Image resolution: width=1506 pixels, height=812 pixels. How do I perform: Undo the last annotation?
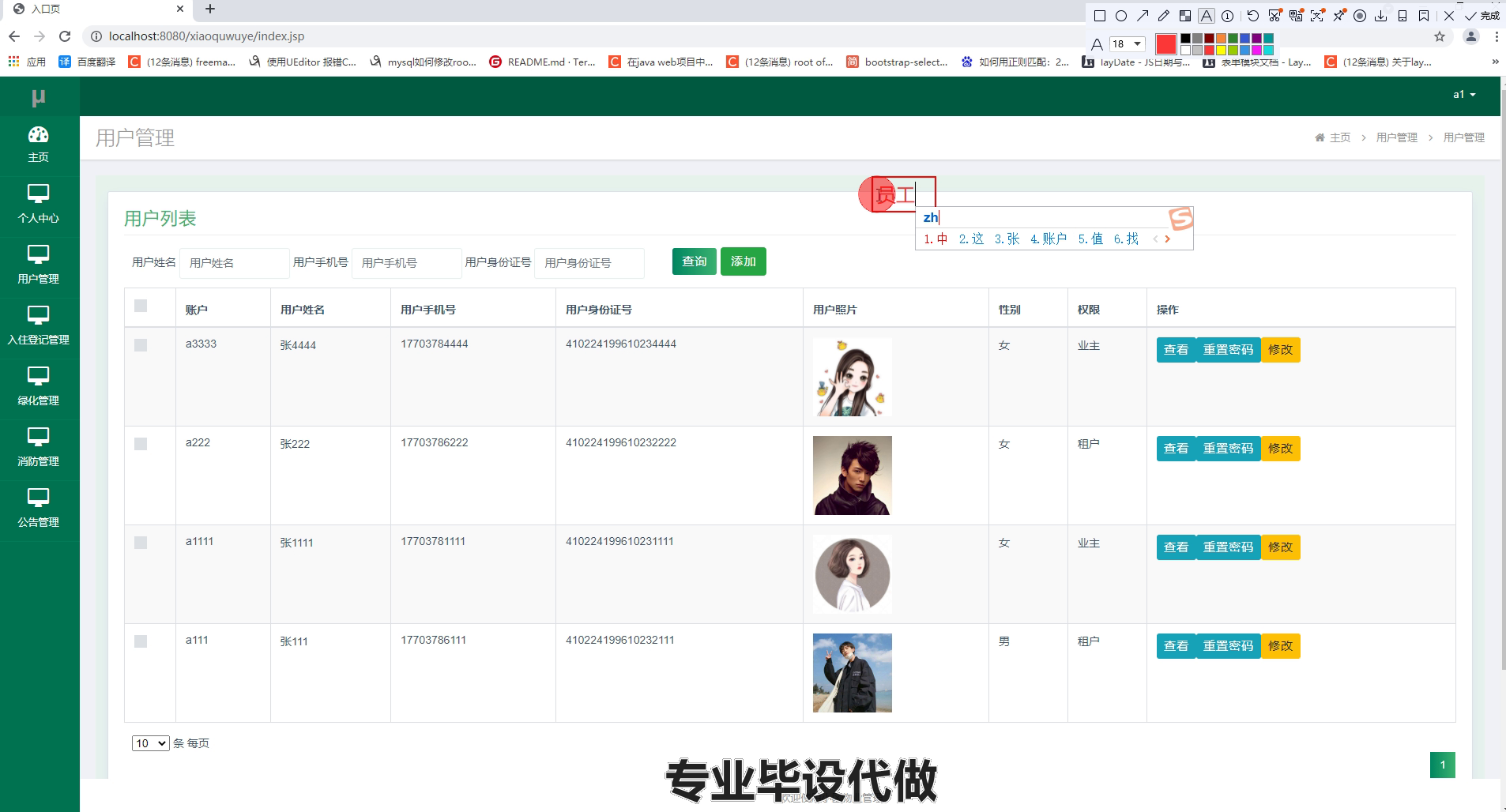point(1253,16)
